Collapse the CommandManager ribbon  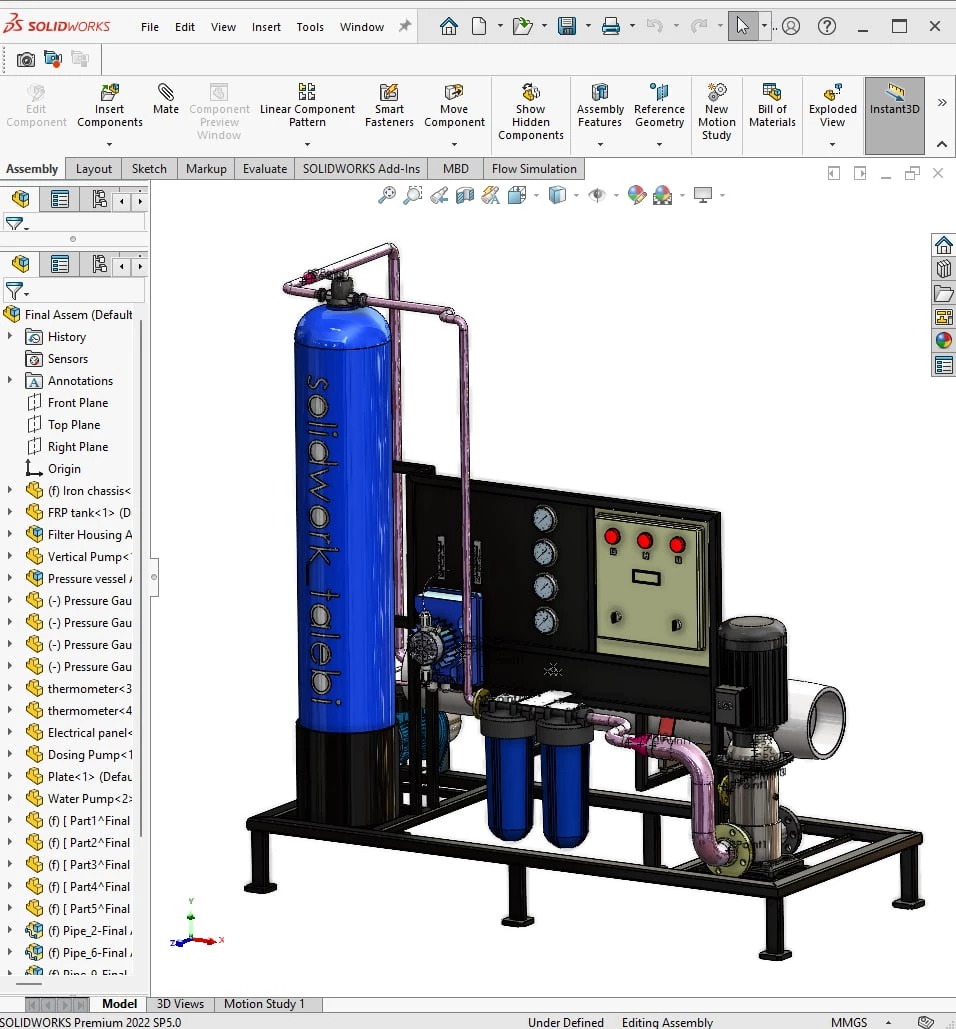(942, 144)
